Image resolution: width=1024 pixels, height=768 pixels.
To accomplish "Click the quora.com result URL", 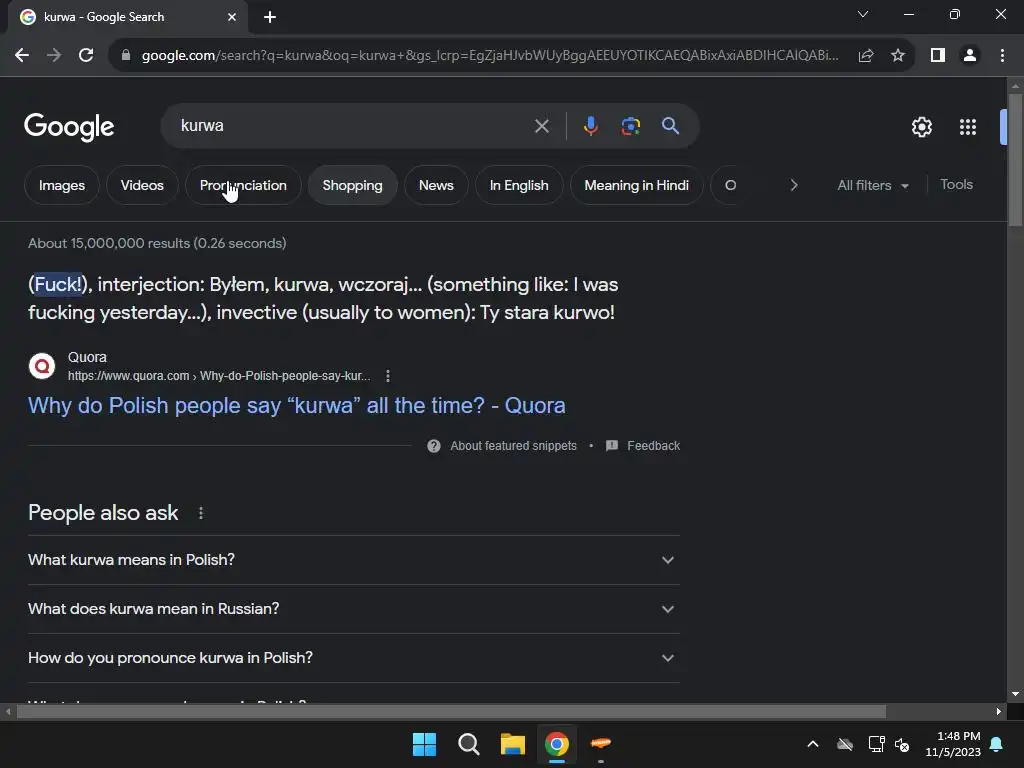I will click(x=219, y=376).
